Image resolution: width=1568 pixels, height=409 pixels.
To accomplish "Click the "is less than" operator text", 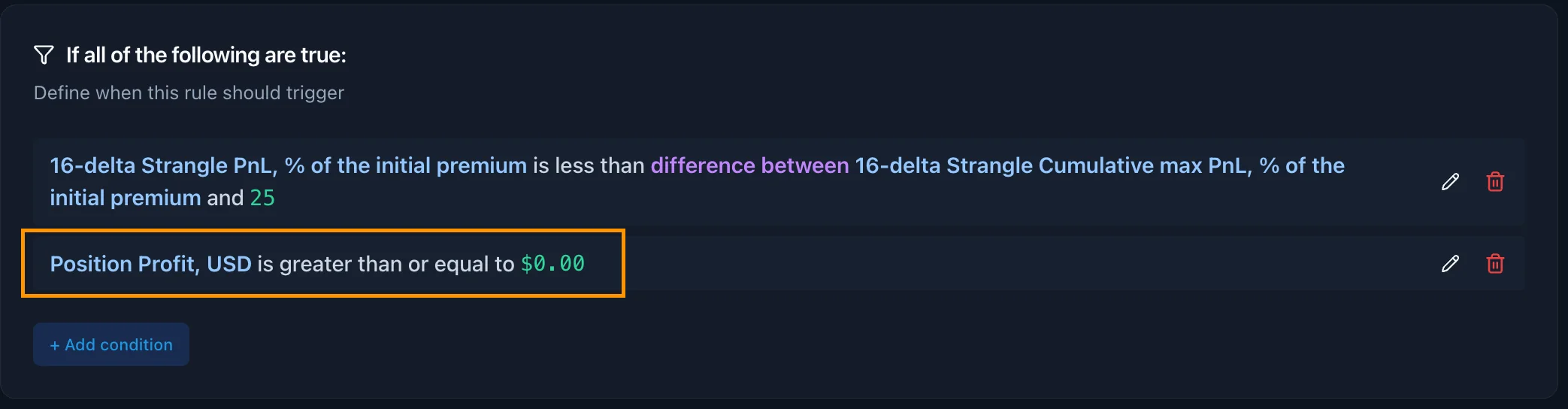I will tap(589, 165).
